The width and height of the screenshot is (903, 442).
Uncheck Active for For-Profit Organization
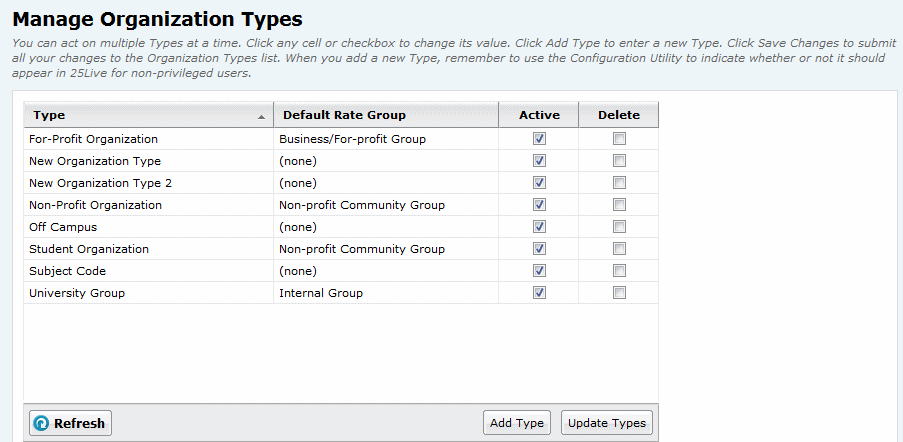[x=539, y=139]
